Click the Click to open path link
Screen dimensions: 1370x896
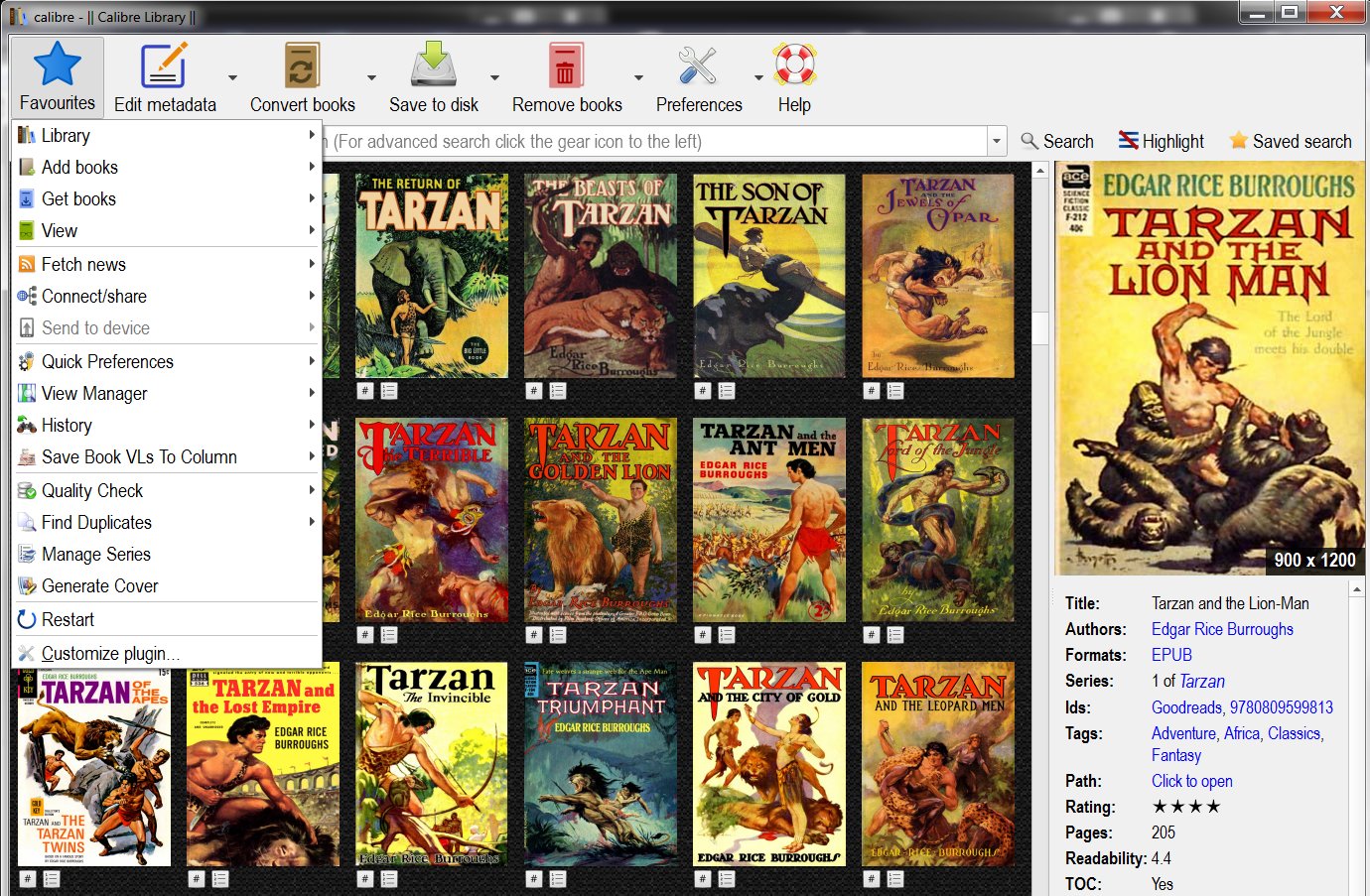1191,781
